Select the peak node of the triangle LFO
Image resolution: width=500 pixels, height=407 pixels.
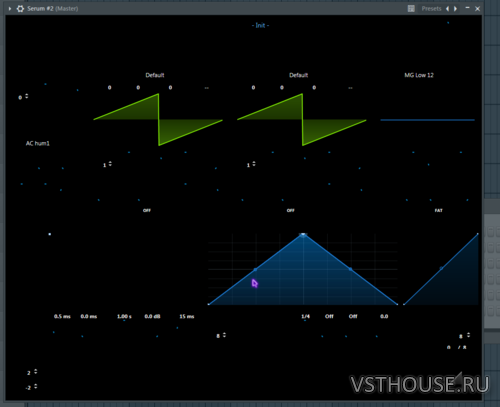coord(303,235)
